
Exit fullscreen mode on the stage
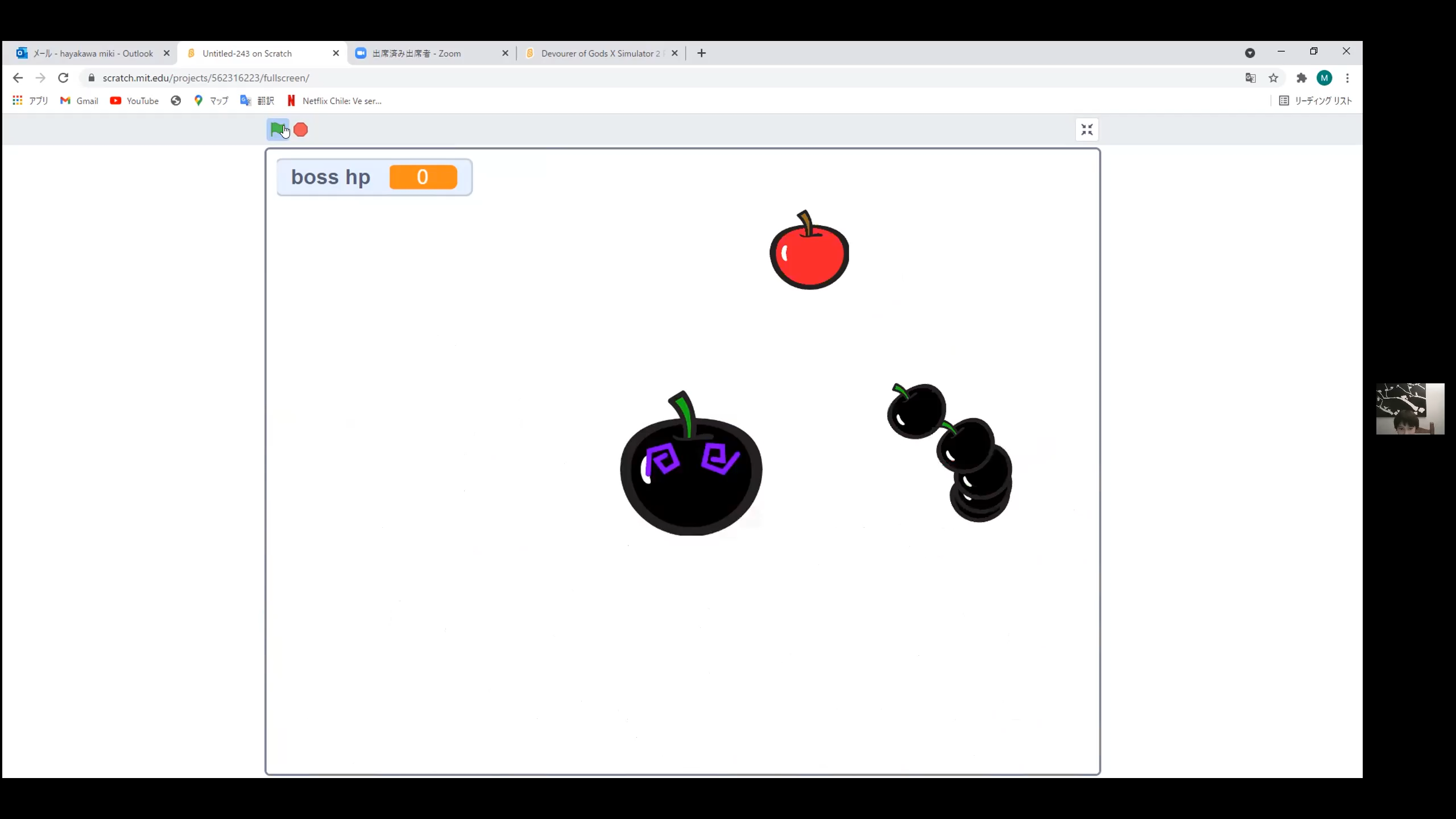pyautogui.click(x=1087, y=130)
